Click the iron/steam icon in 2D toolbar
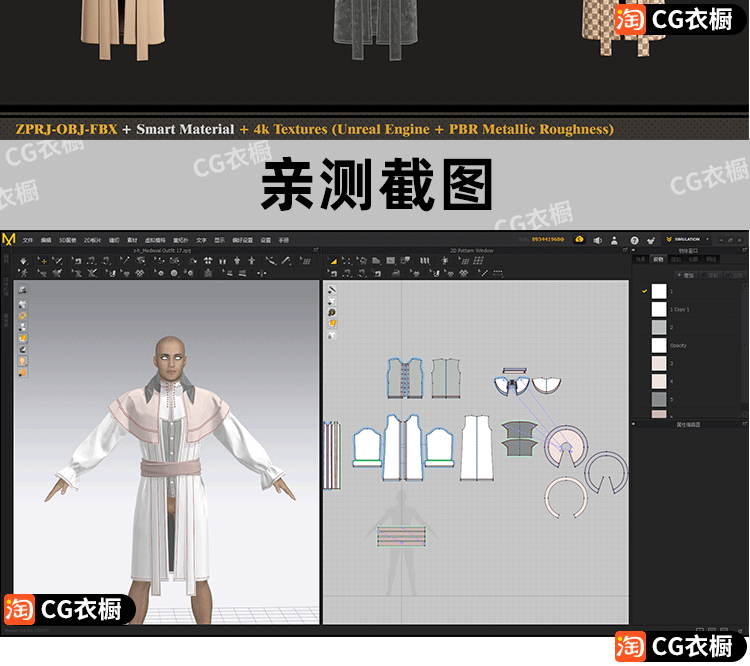750x666 pixels. pyautogui.click(x=396, y=273)
